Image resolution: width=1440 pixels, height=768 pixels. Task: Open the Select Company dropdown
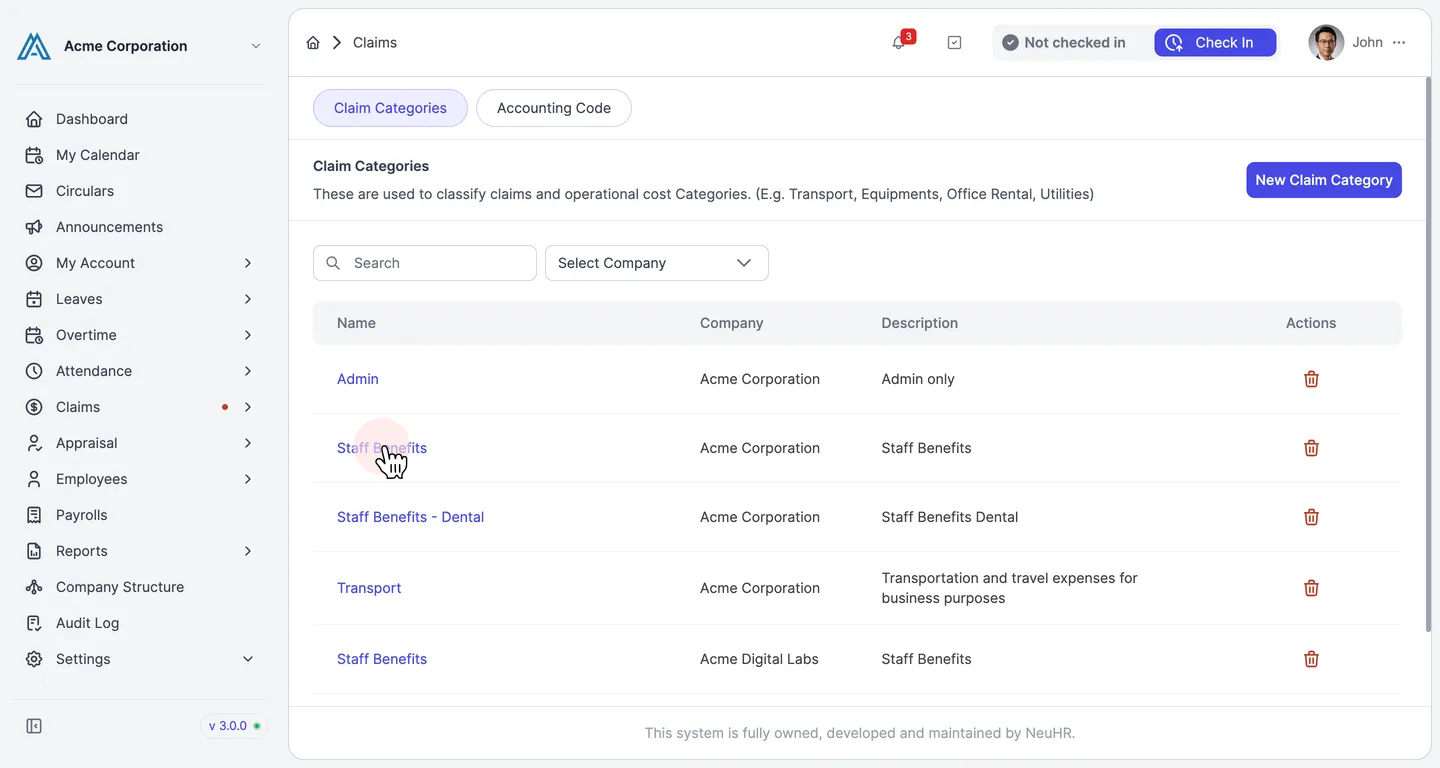coord(657,263)
